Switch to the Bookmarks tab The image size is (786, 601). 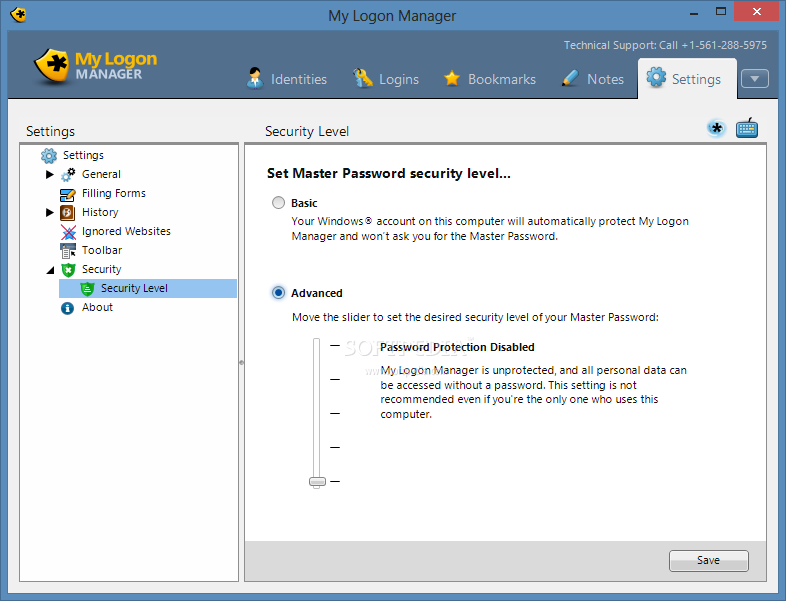click(x=490, y=79)
